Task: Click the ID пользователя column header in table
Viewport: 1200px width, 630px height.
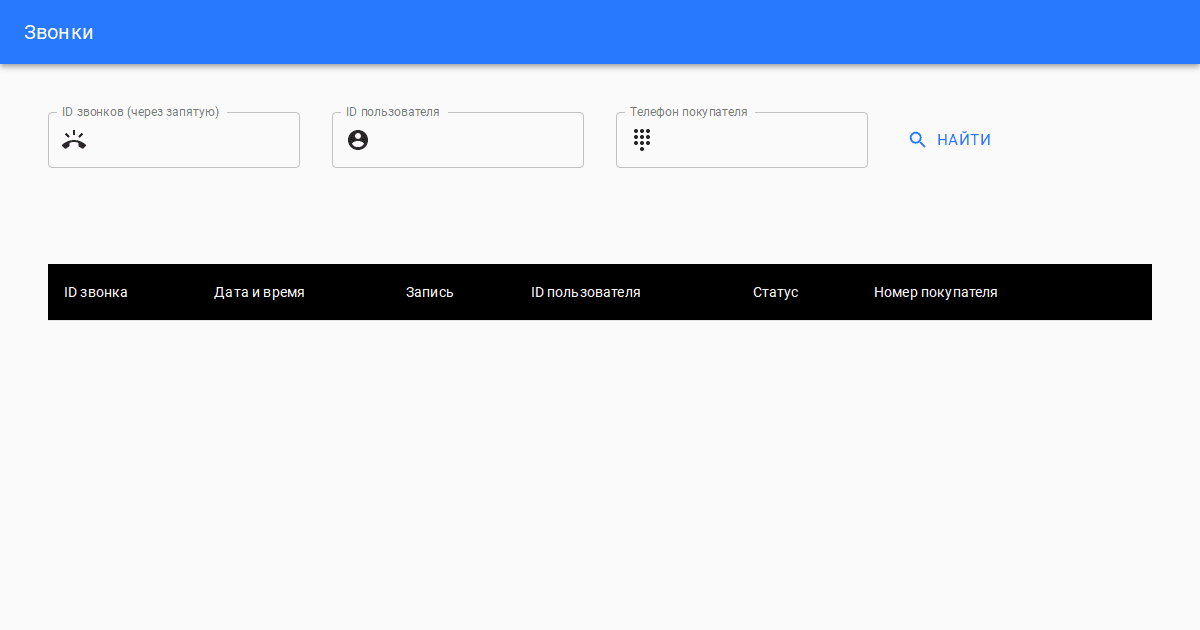Action: 586,292
